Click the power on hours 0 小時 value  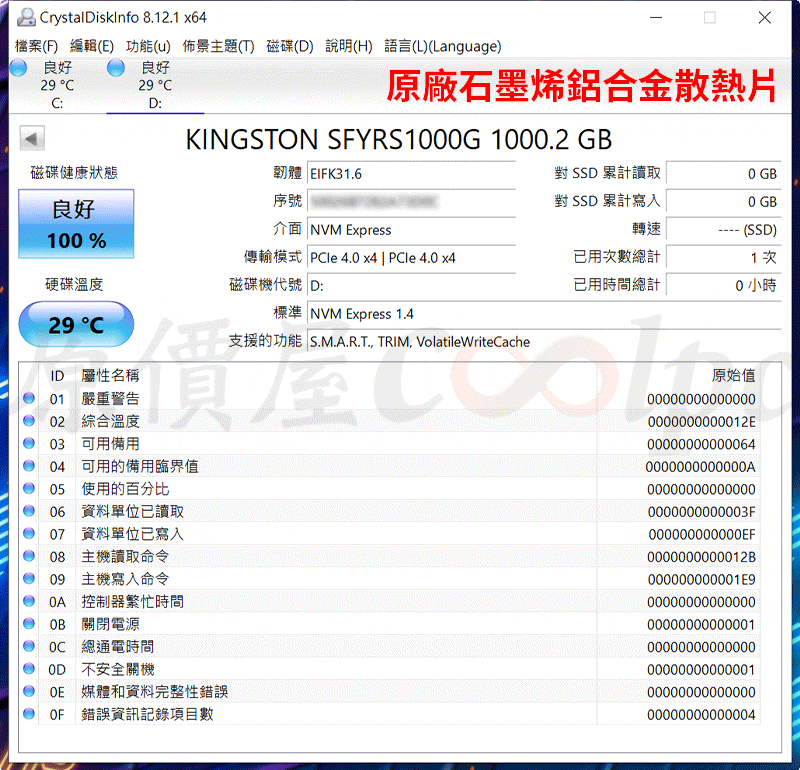pyautogui.click(x=724, y=286)
